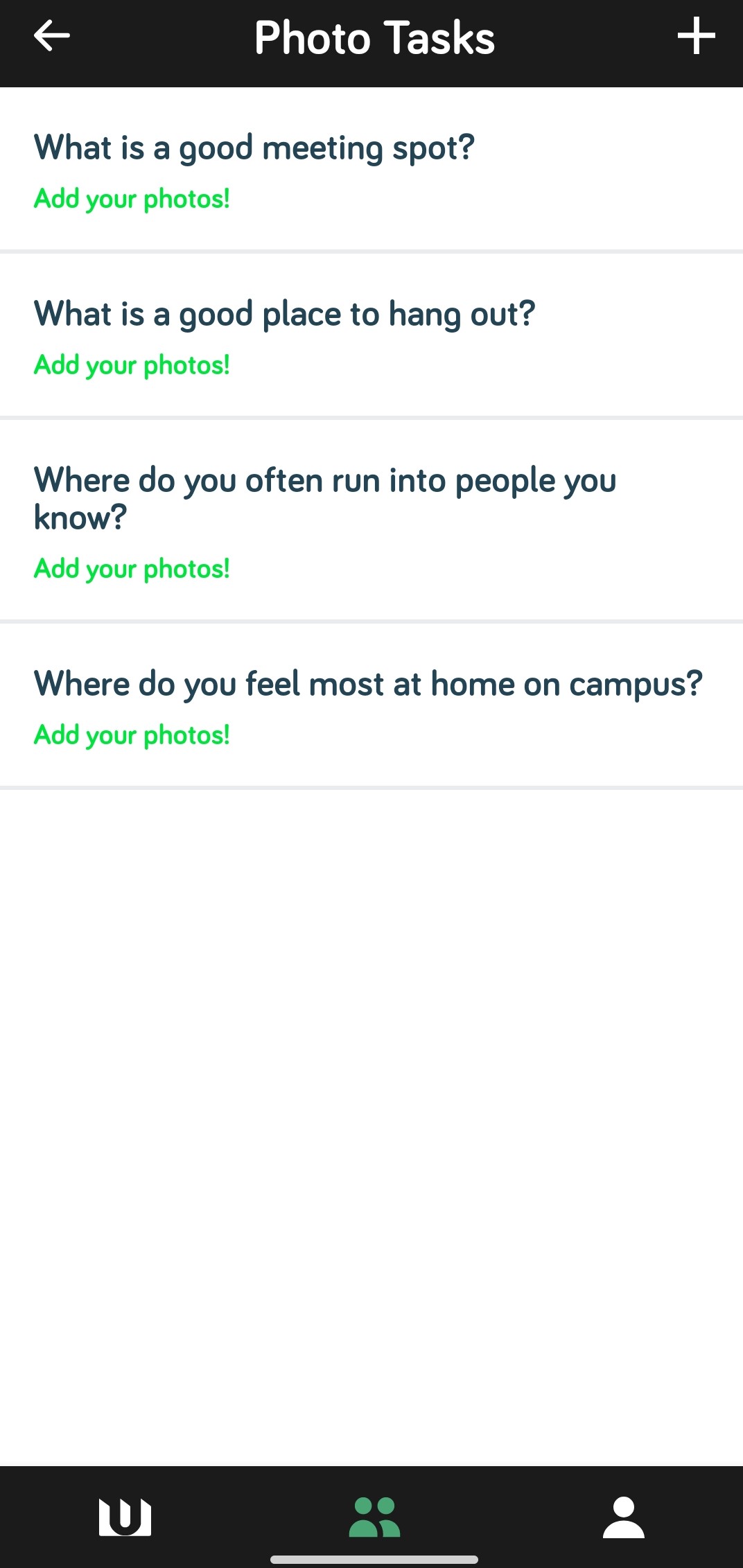This screenshot has width=743, height=1568.
Task: Click the empty white area below the task list
Action: (371, 1109)
